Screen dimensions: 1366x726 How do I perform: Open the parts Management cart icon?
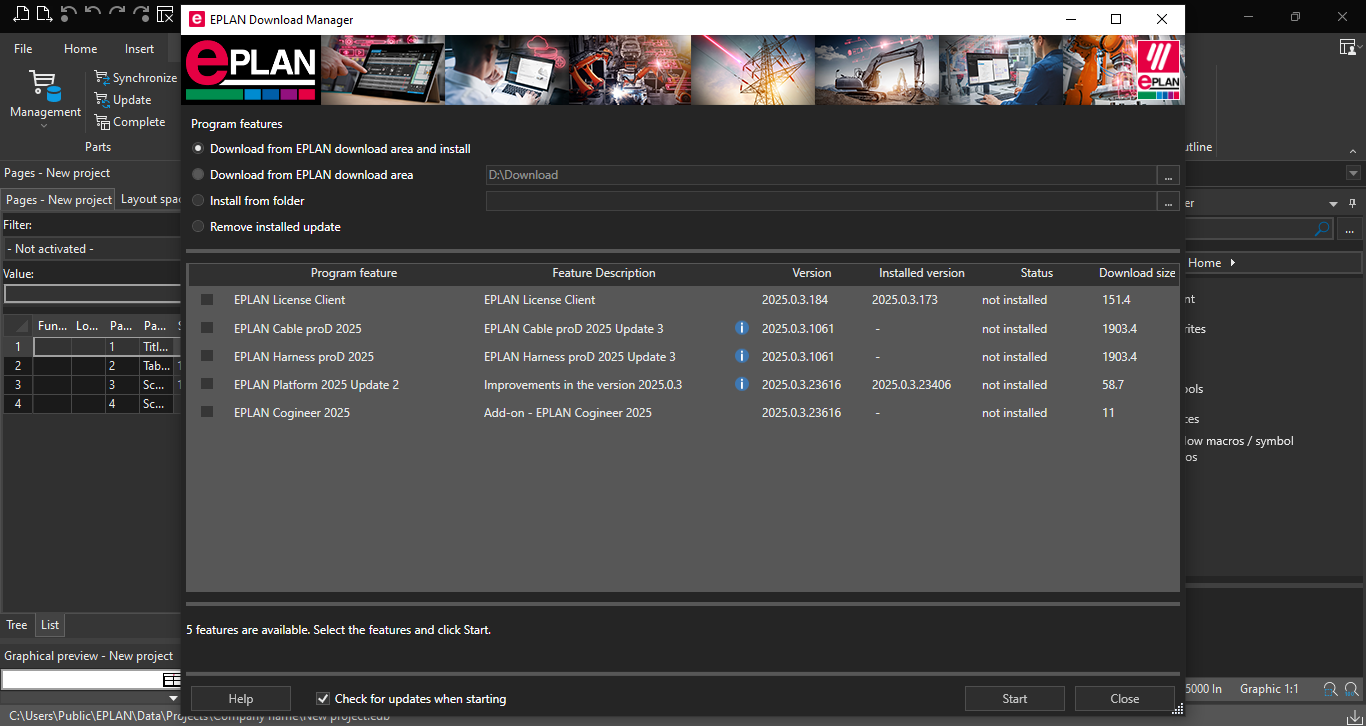(x=45, y=86)
